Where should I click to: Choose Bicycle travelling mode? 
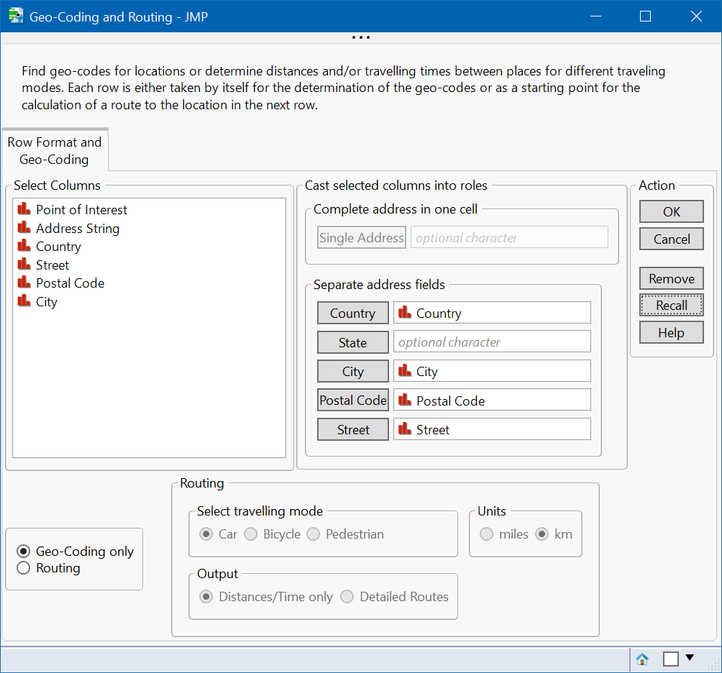pyautogui.click(x=251, y=534)
